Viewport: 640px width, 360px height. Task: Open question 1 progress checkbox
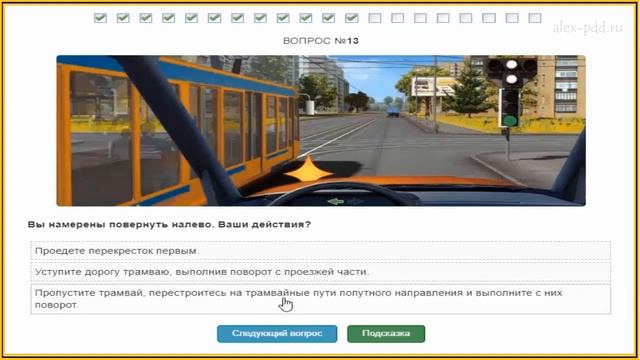pos(100,18)
